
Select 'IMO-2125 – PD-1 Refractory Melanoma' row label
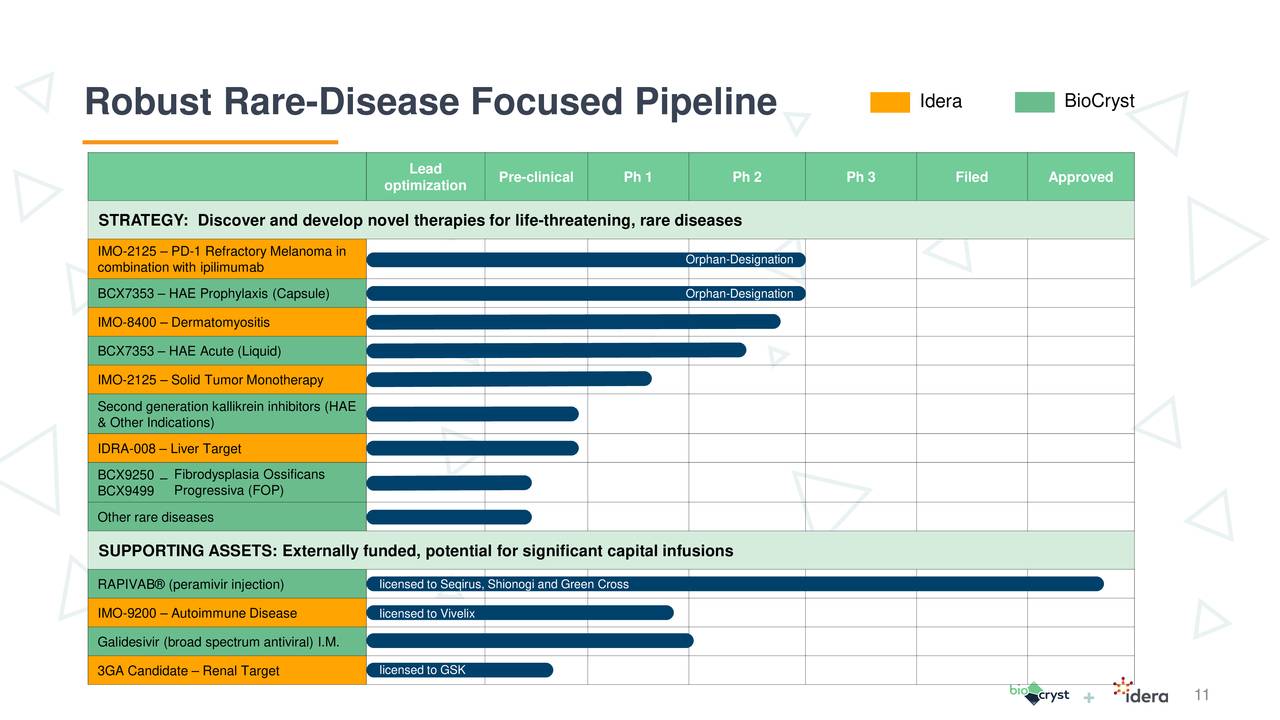pyautogui.click(x=227, y=259)
